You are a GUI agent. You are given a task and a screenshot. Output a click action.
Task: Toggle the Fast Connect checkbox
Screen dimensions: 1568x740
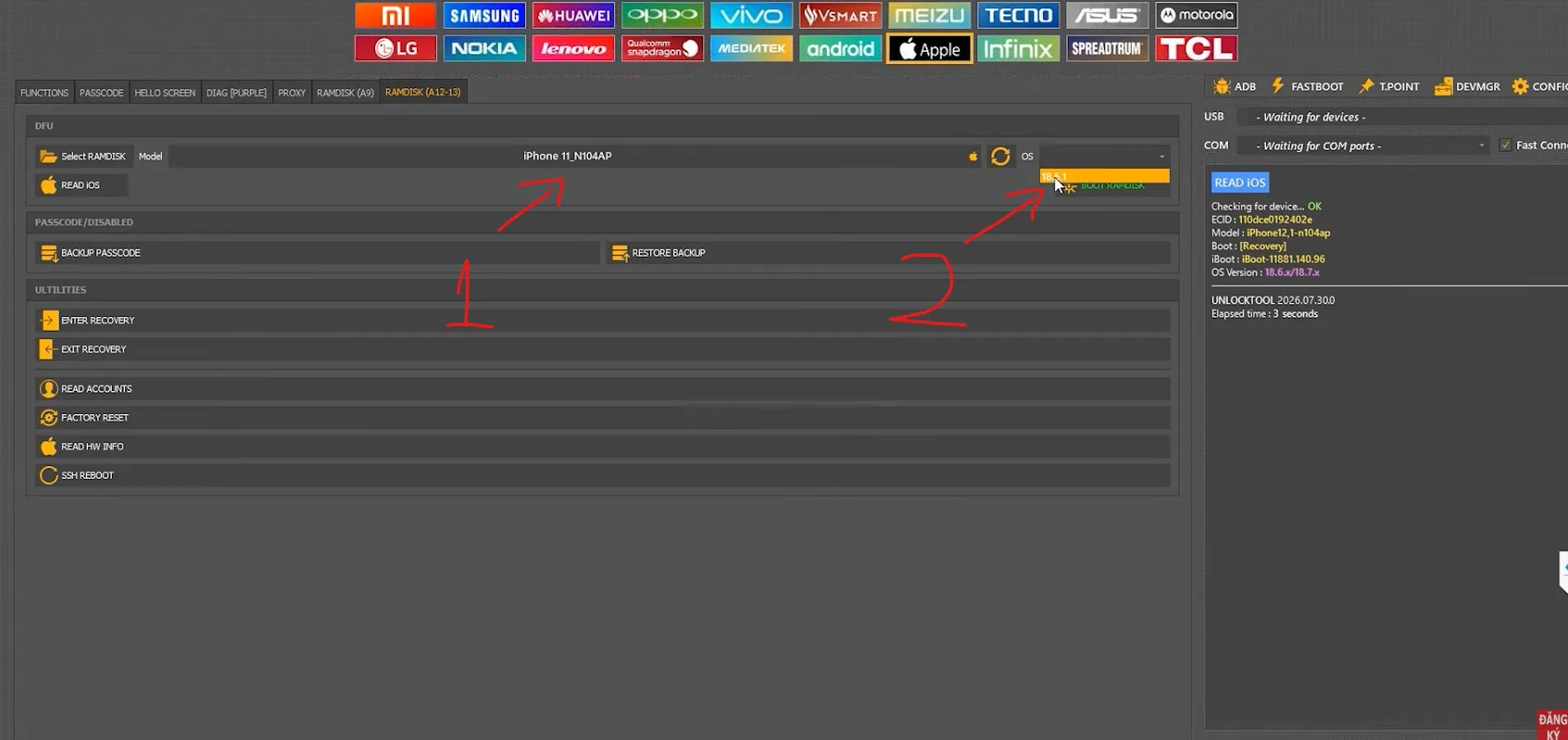click(1505, 145)
